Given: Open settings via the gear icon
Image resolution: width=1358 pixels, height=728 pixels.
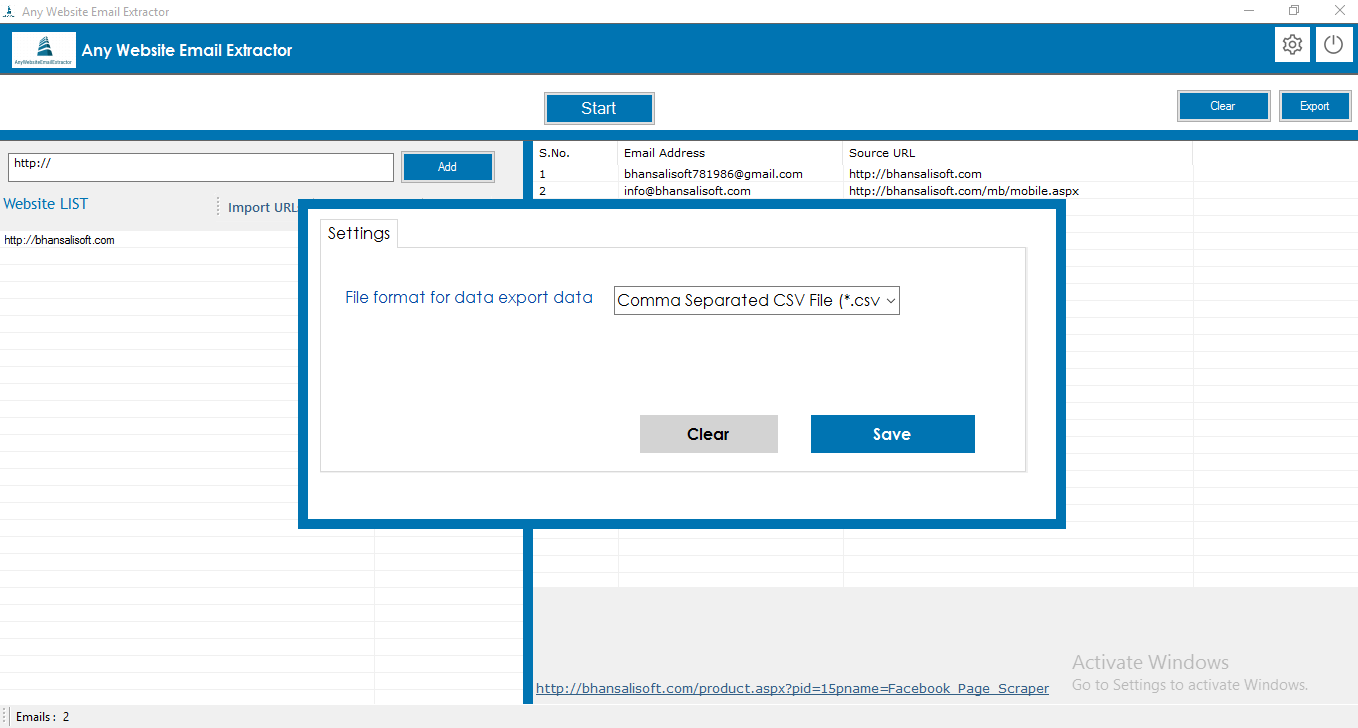Looking at the screenshot, I should 1293,45.
